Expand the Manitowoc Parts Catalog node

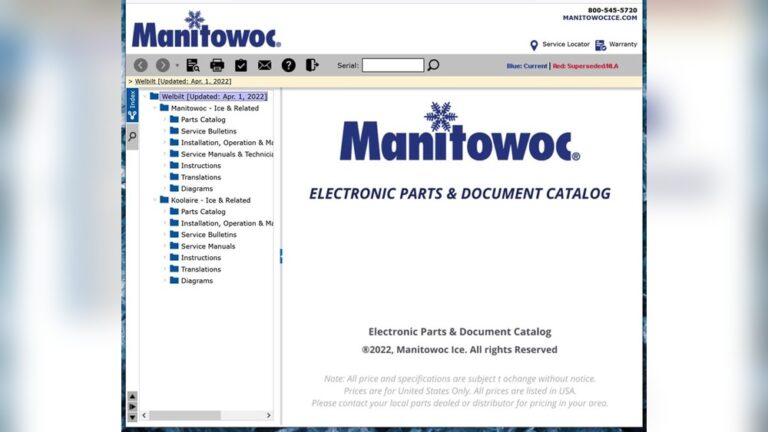(x=165, y=120)
